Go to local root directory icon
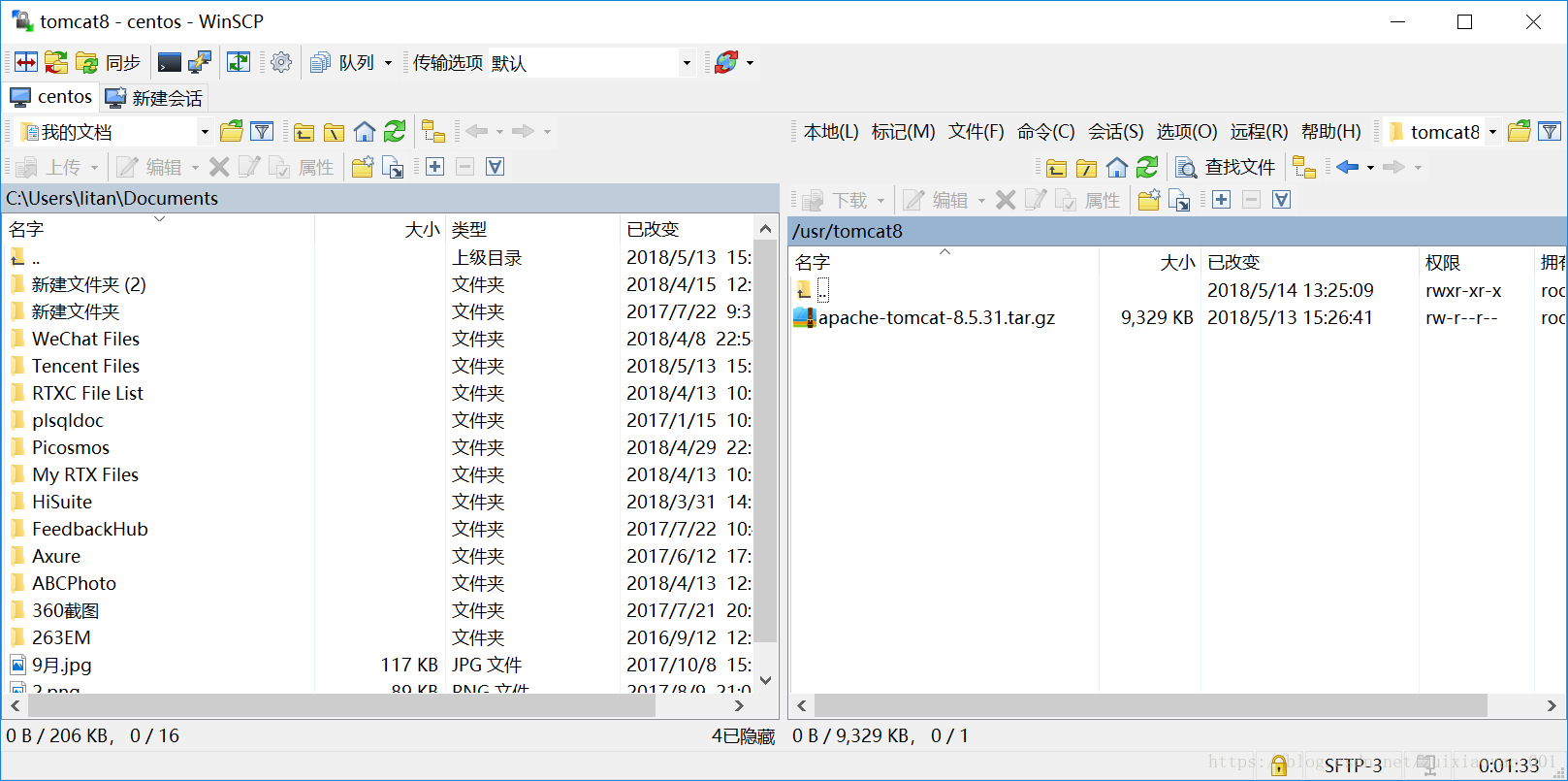This screenshot has height=781, width=1568. point(335,131)
